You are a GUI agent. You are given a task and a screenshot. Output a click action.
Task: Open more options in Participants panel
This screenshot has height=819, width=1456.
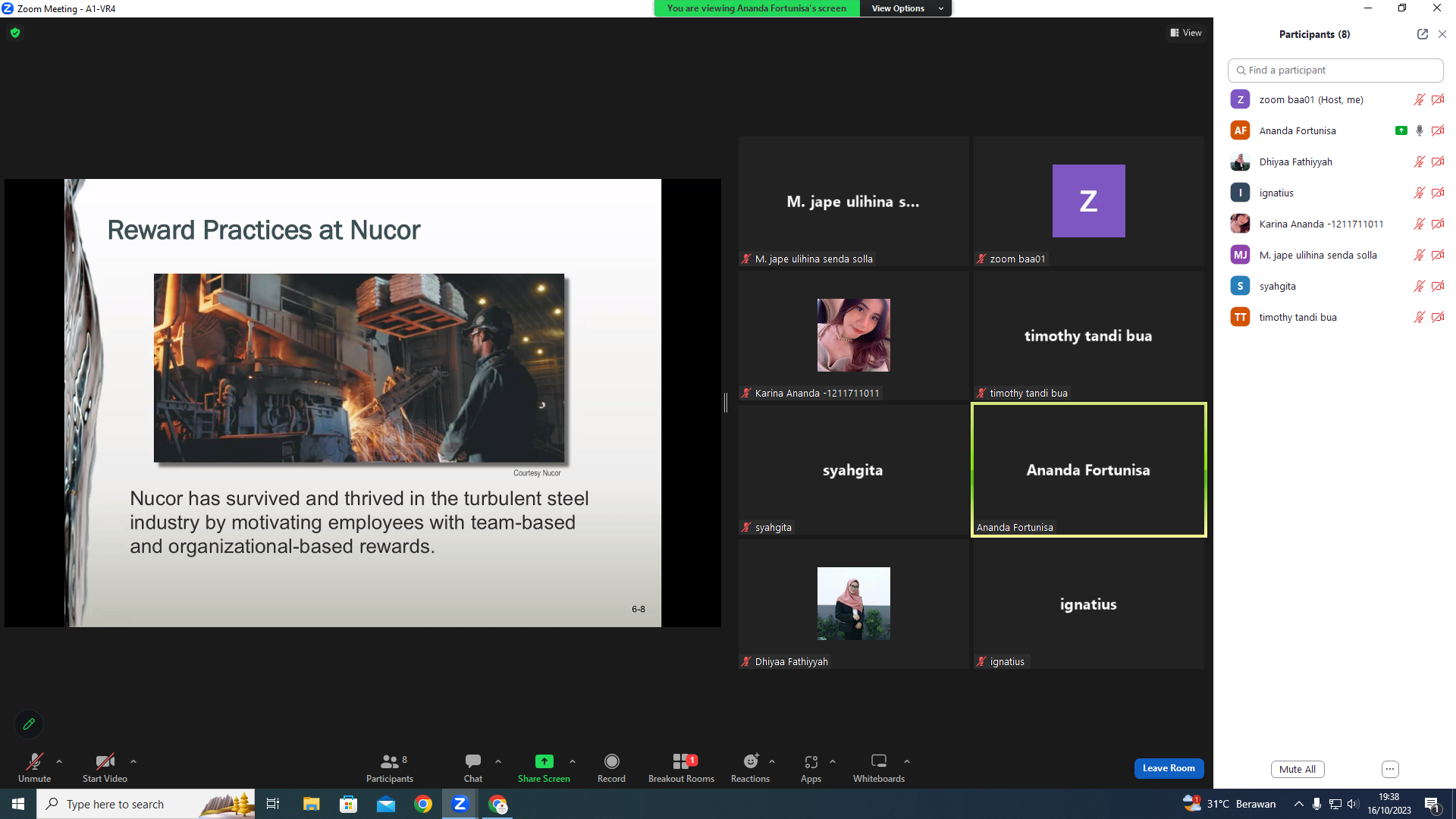click(1390, 769)
